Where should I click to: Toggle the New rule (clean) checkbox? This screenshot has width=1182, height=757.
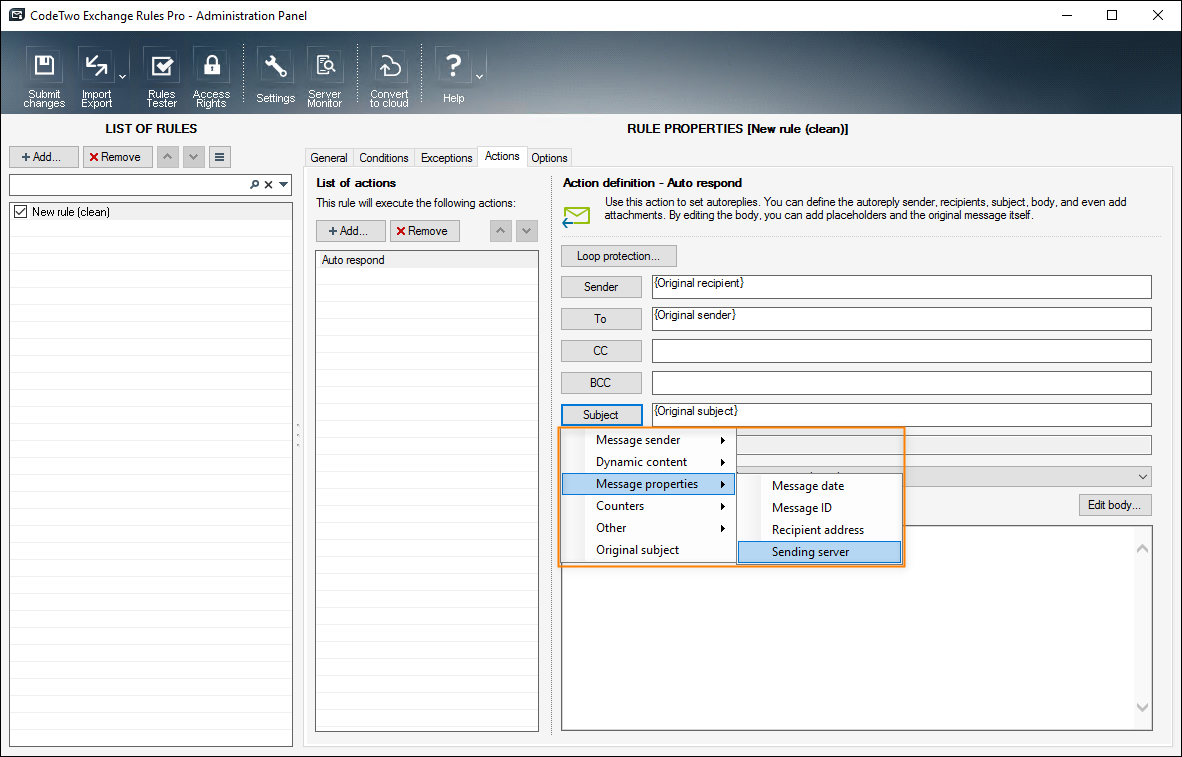pyautogui.click(x=20, y=212)
